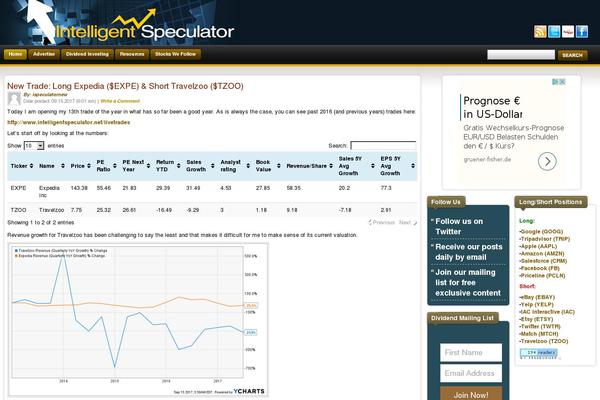Click the Join Now! button

pyautogui.click(x=471, y=394)
